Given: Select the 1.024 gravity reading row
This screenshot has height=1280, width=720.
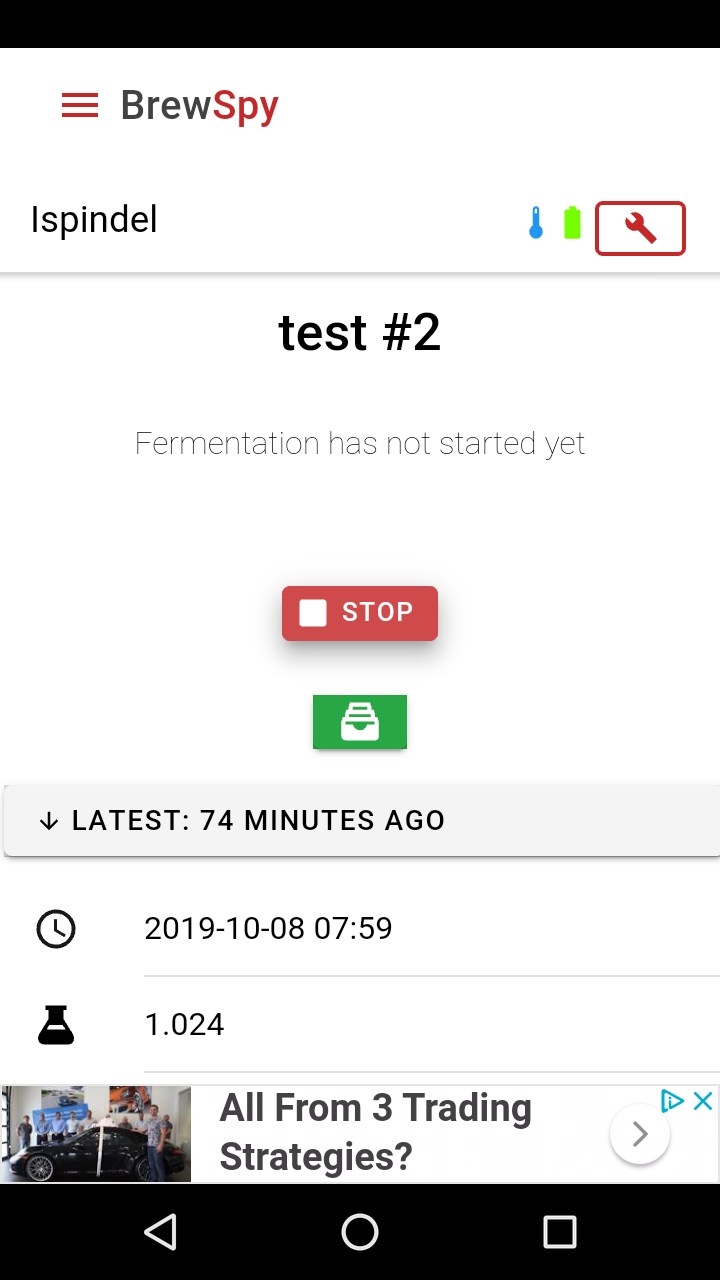Looking at the screenshot, I should pyautogui.click(x=360, y=1025).
